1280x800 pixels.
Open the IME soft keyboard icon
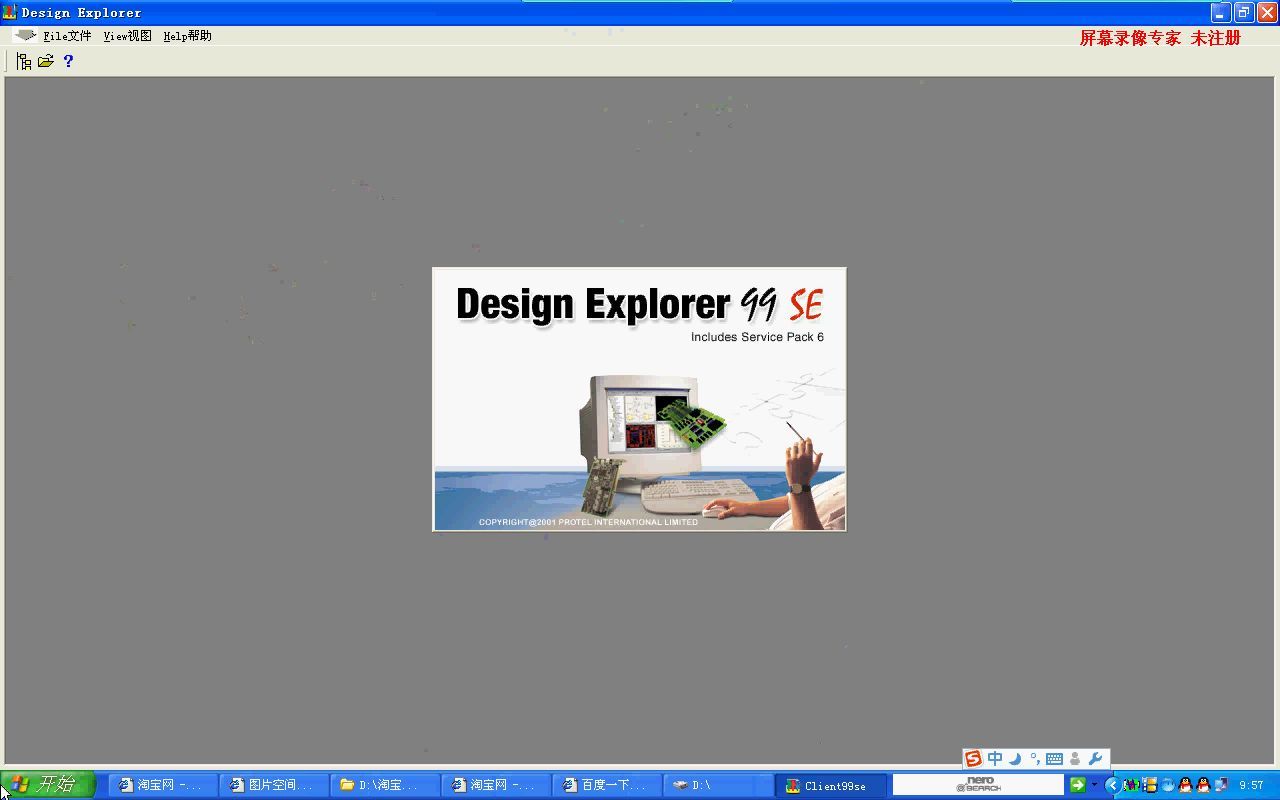1054,759
